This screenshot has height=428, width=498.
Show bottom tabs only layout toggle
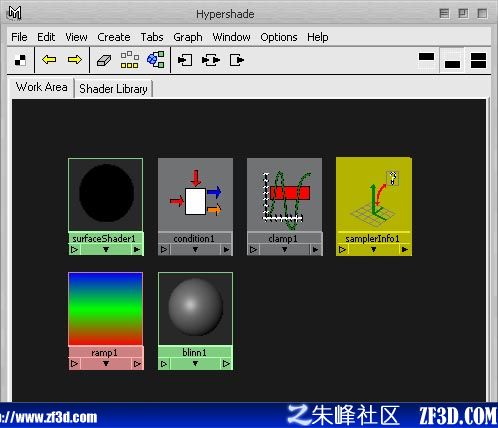point(452,60)
